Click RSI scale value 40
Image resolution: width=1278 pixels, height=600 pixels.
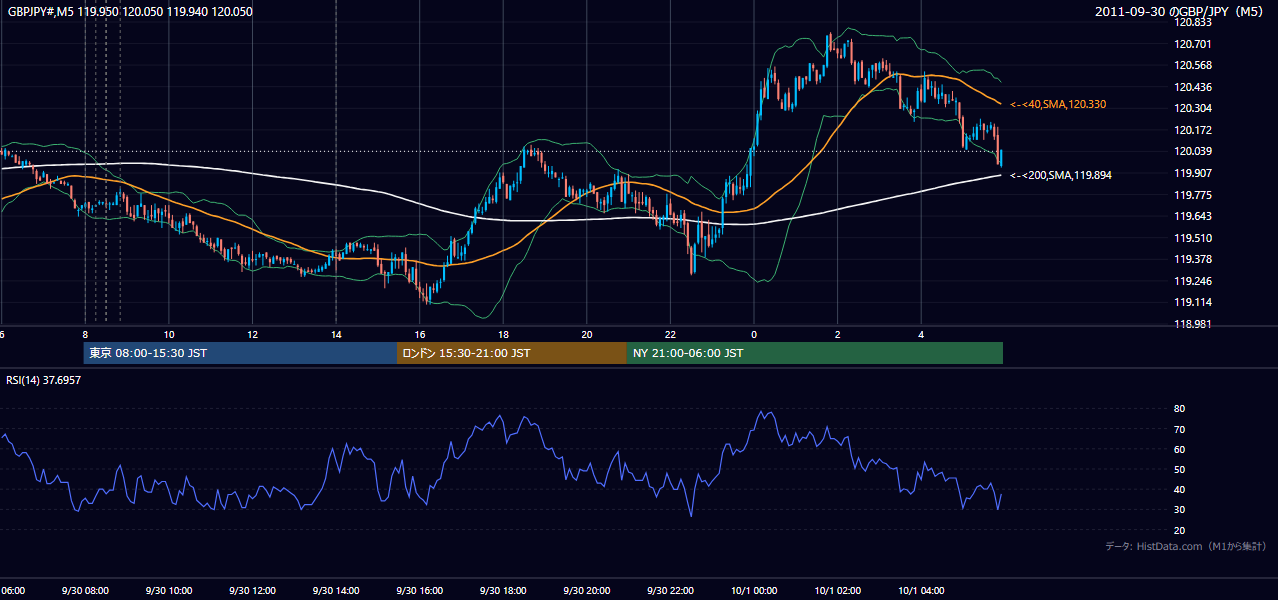click(1179, 489)
